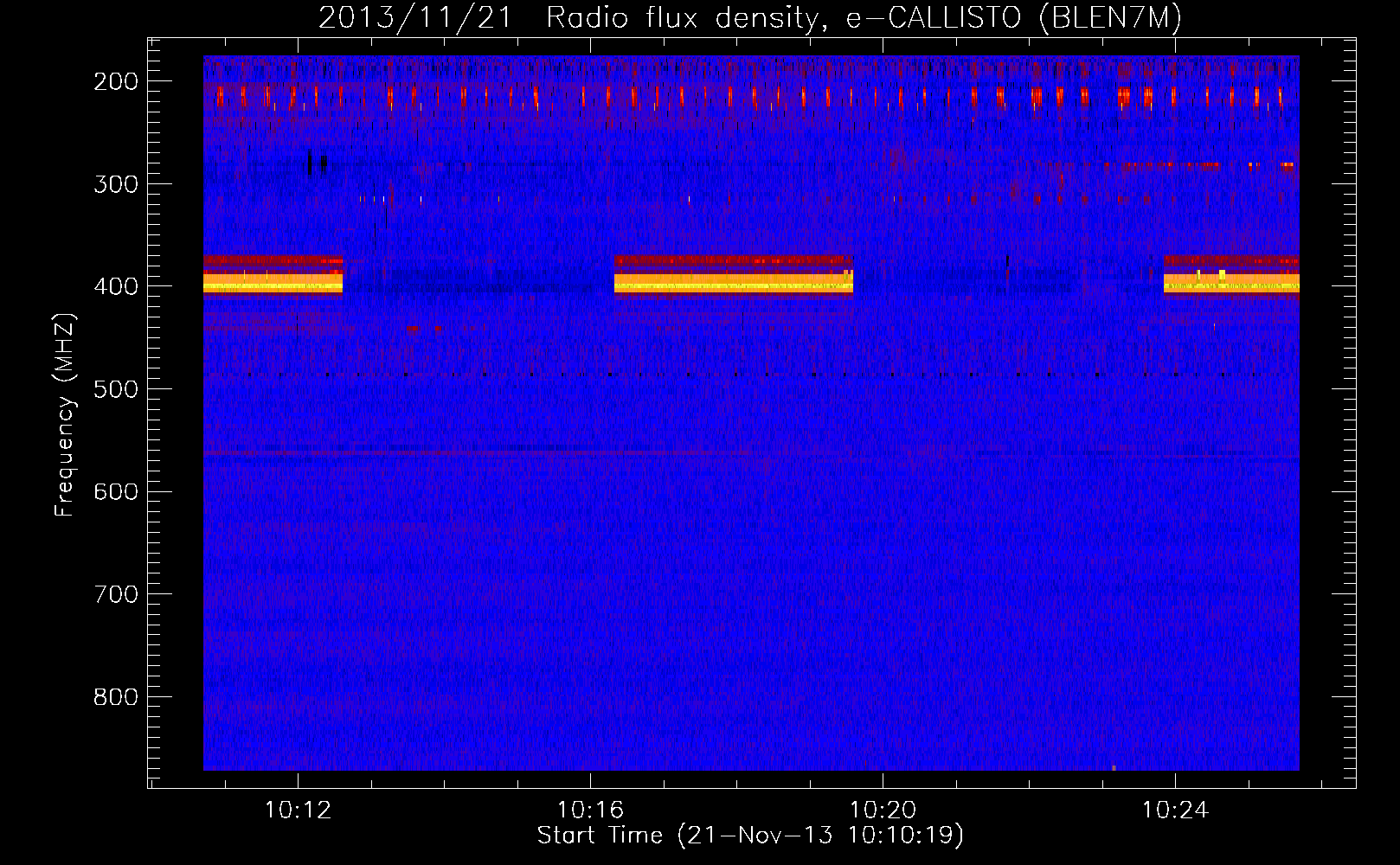
Task: Select the 10:24 time tick label
Action: (1175, 811)
